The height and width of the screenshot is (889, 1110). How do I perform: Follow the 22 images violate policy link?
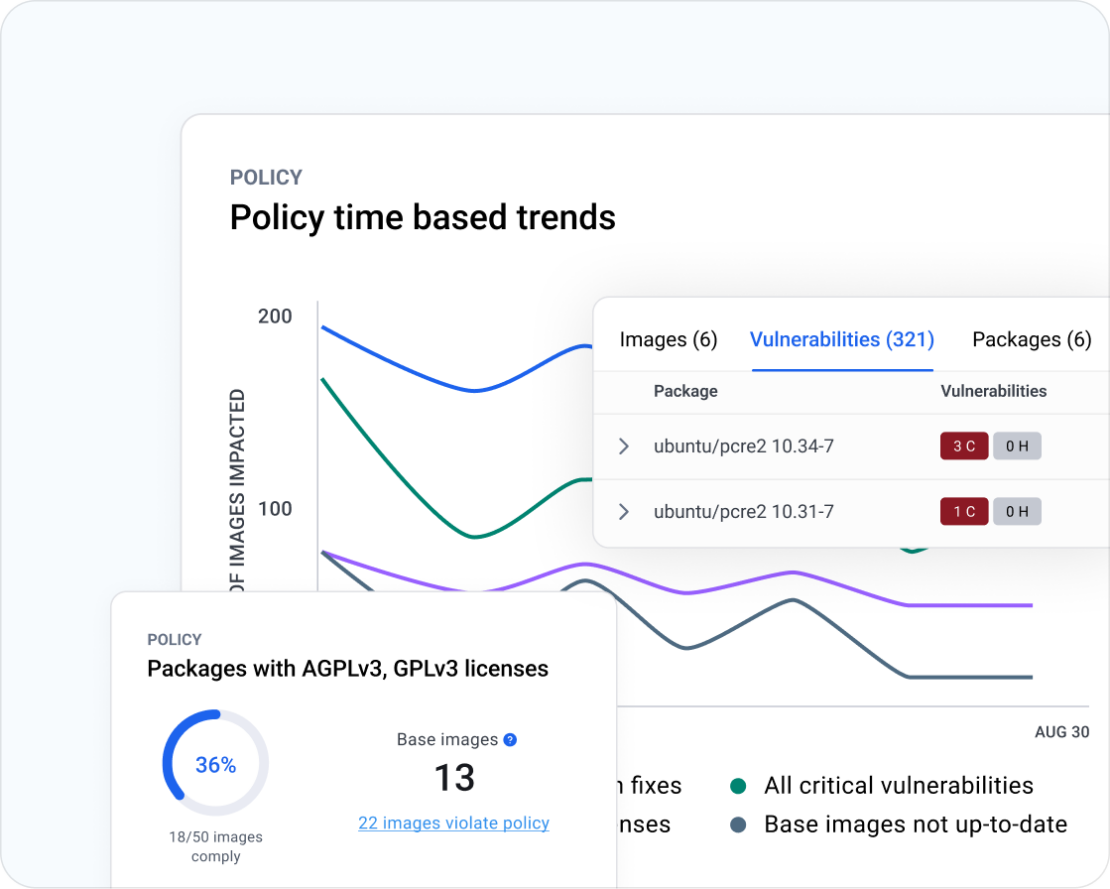tap(453, 822)
